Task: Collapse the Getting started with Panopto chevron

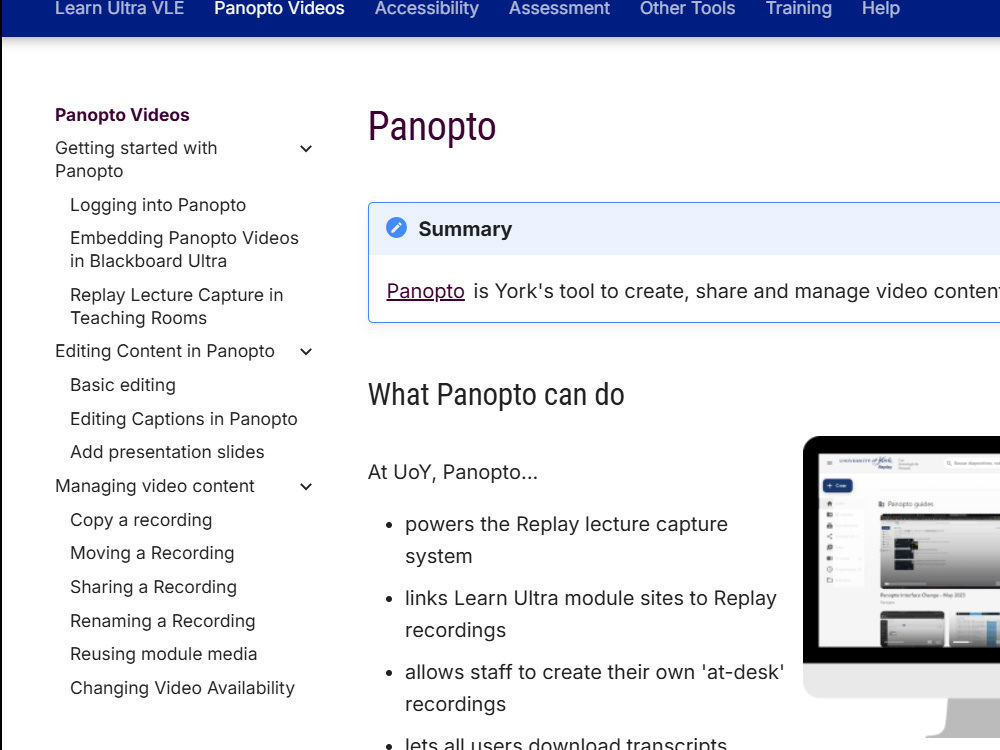Action: [x=306, y=149]
